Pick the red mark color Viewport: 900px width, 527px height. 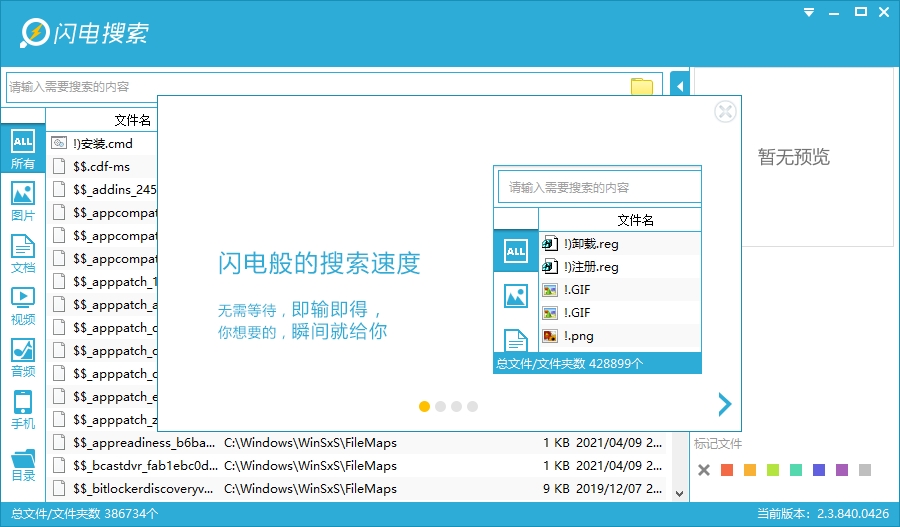click(x=727, y=470)
